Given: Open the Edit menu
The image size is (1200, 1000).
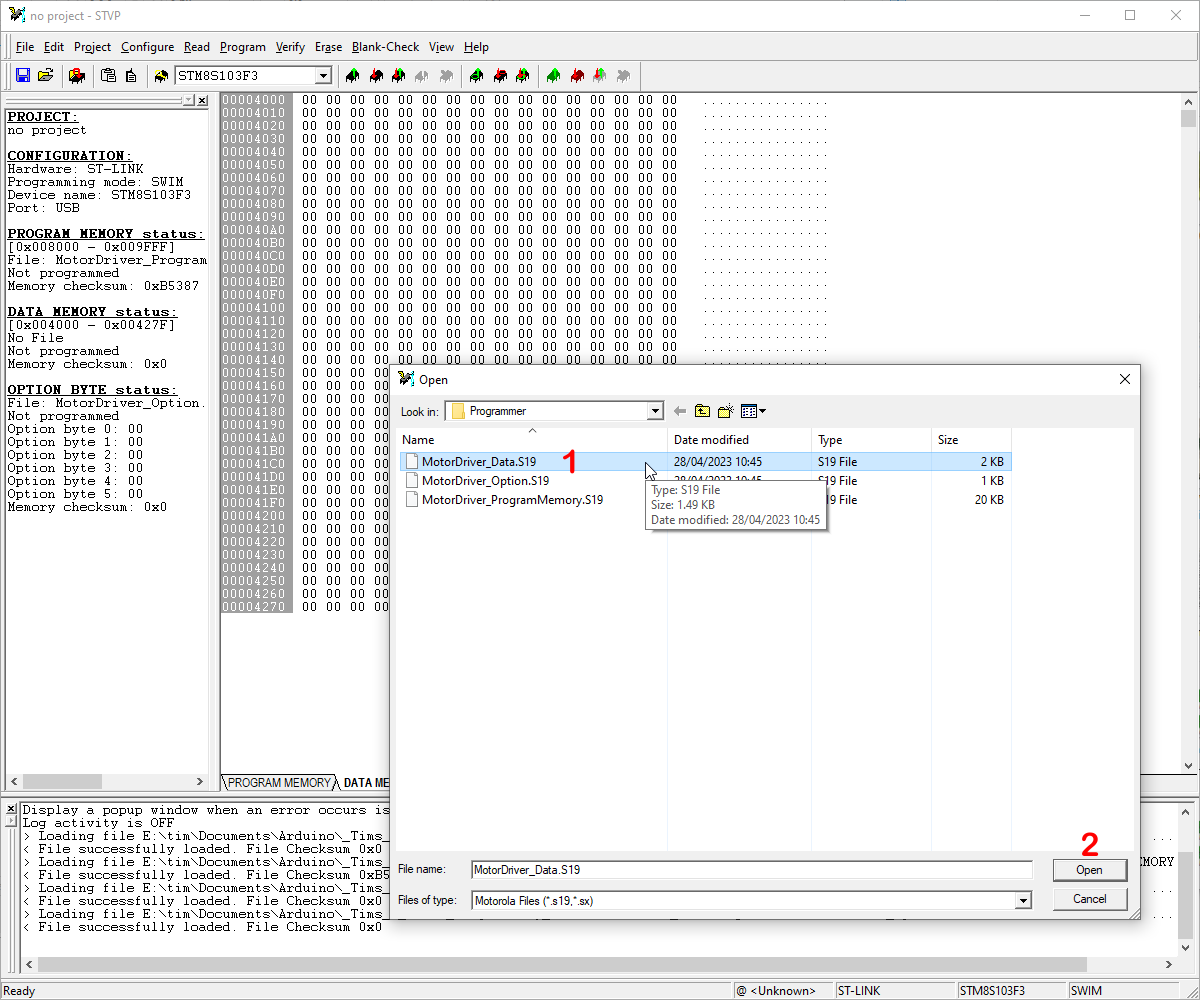Looking at the screenshot, I should 54,47.
